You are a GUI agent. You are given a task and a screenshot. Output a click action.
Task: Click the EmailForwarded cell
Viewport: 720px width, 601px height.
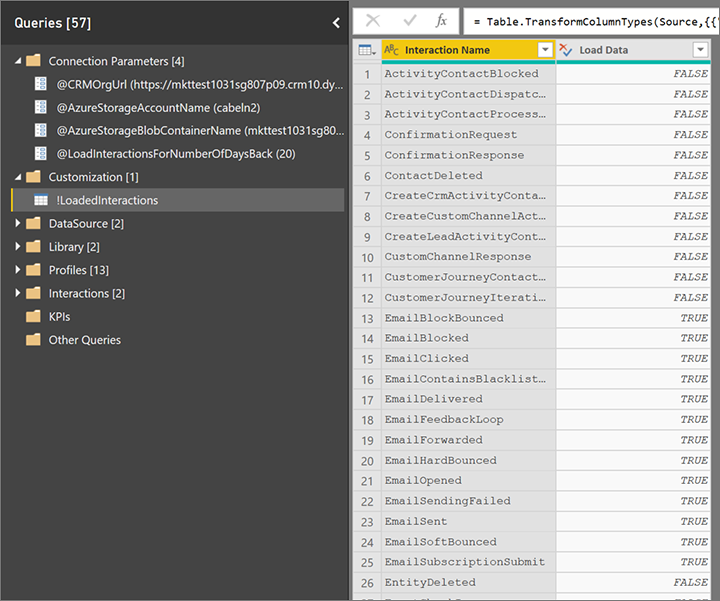pos(468,440)
